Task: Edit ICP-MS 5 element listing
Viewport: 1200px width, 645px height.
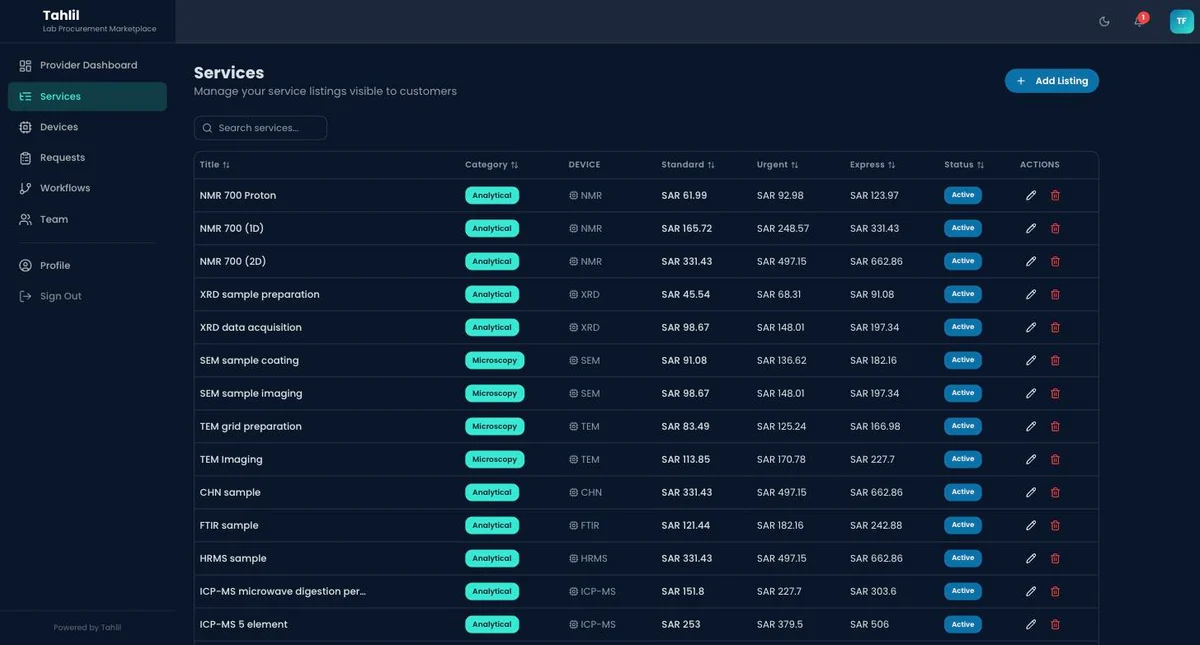Action: 1031,624
